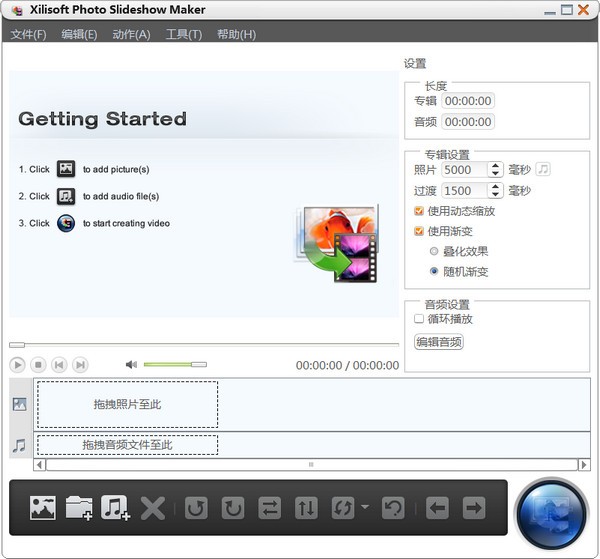Click the 编辑音频 button
Image resolution: width=600 pixels, height=559 pixels.
coord(439,342)
